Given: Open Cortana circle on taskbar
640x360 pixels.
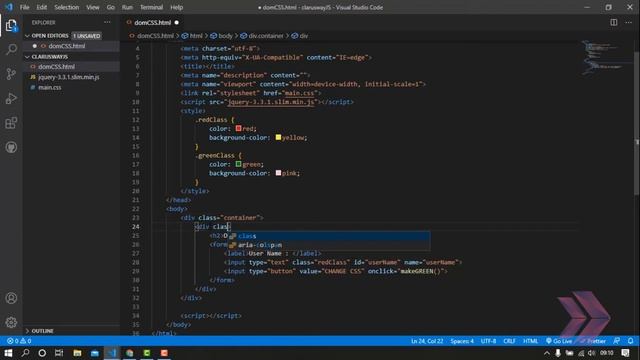Looking at the screenshot, I should tap(42, 353).
